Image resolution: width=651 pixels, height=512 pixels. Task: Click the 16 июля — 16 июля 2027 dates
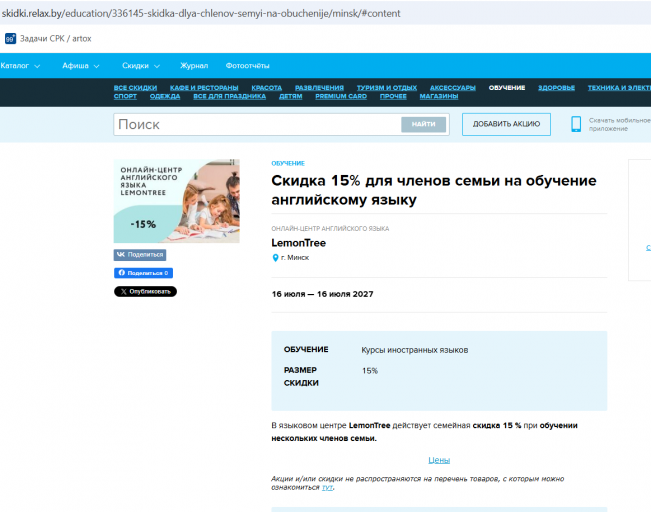click(322, 294)
